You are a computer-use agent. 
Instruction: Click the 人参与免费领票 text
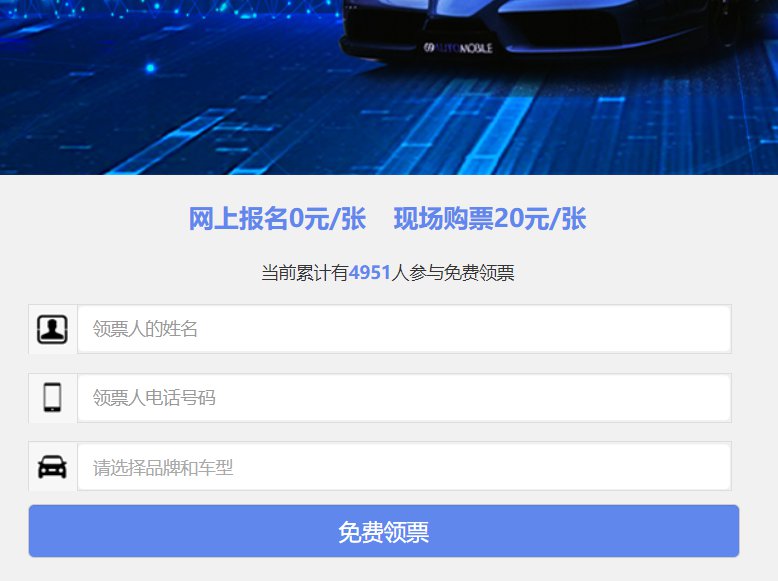(x=452, y=273)
